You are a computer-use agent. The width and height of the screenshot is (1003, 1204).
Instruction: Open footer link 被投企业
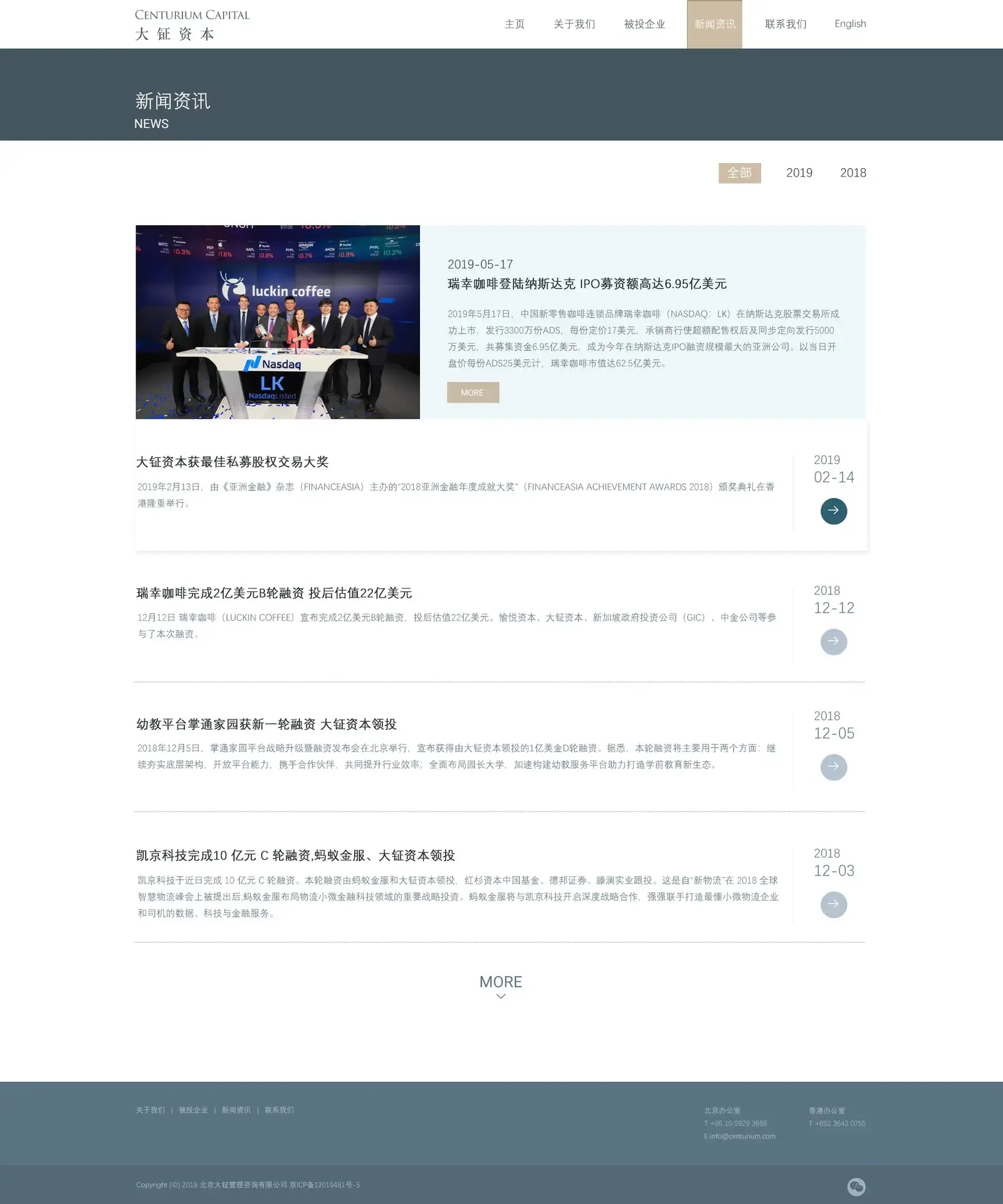click(x=193, y=1110)
